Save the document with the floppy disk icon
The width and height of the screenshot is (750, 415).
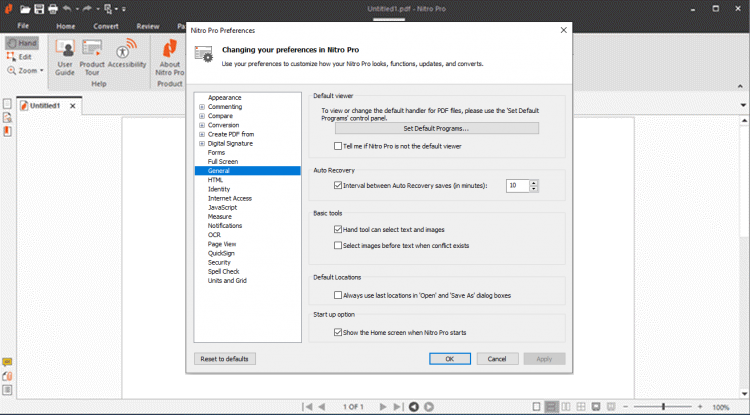point(39,9)
